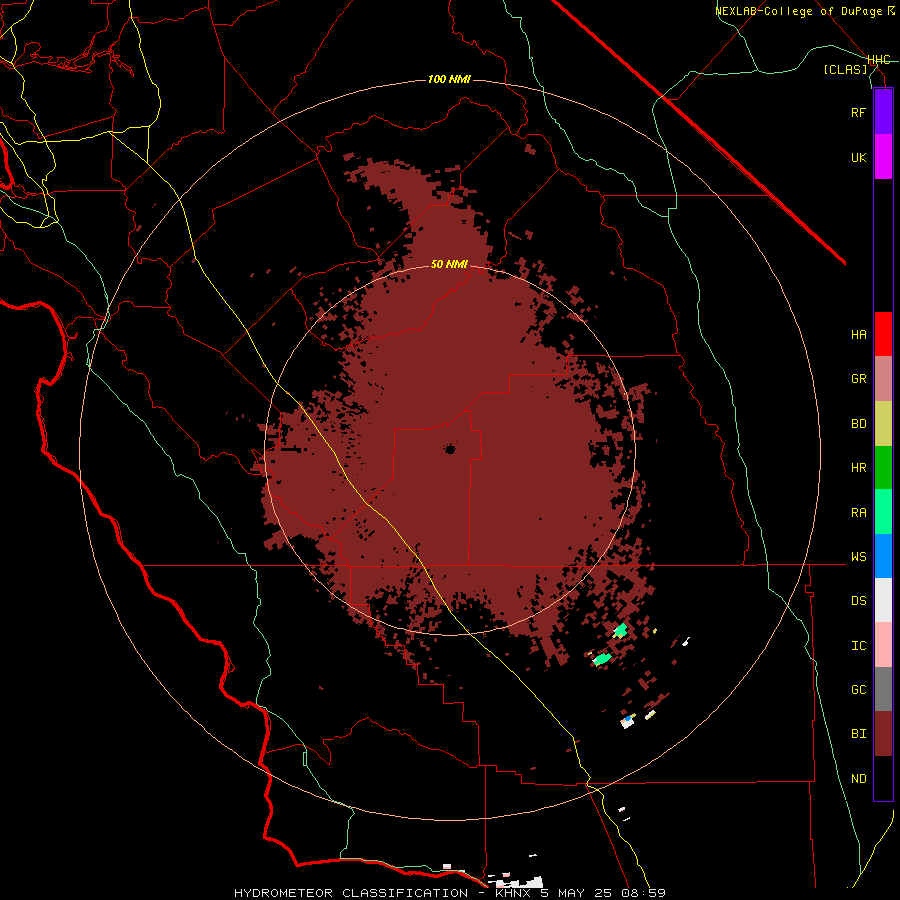The height and width of the screenshot is (900, 900).
Task: Click the 50 NMI range ring label
Action: (x=449, y=264)
